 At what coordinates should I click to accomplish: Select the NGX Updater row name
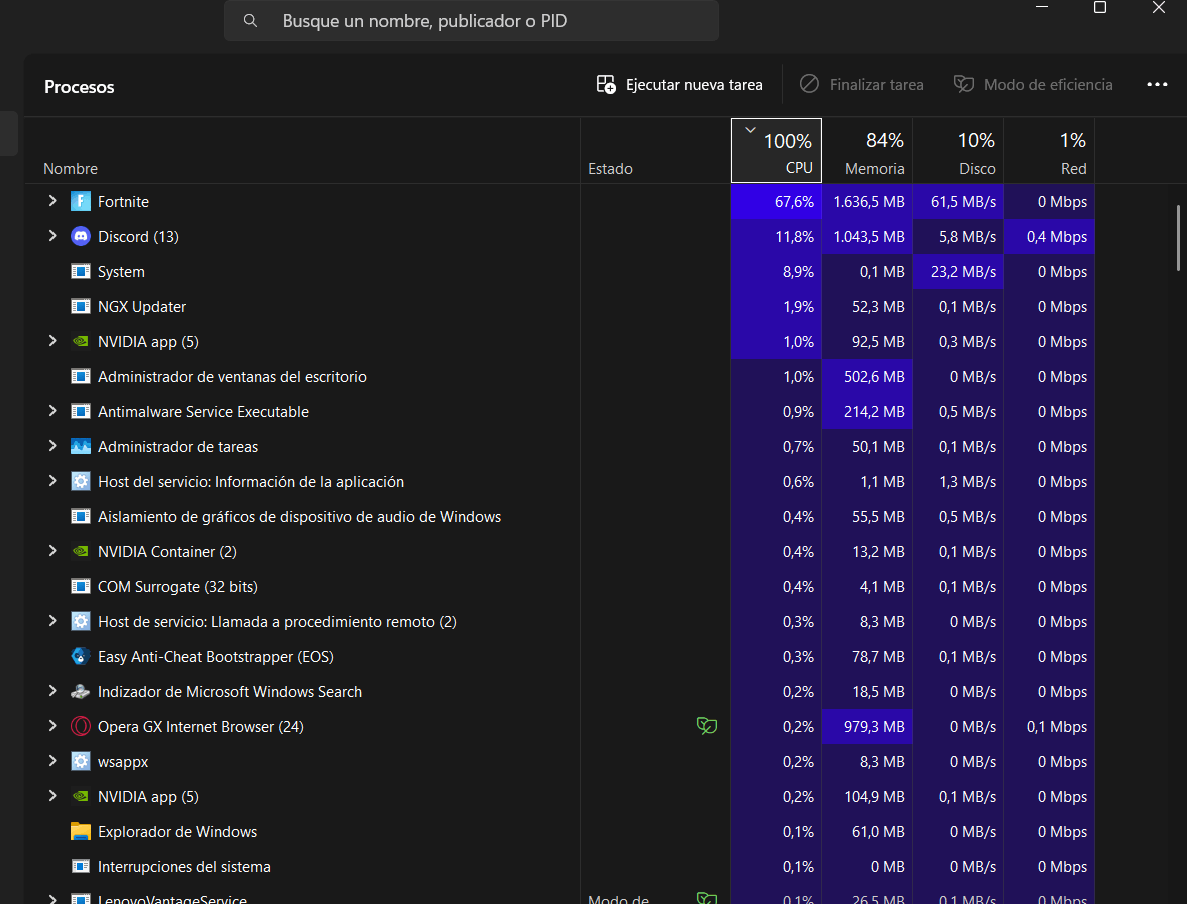(x=142, y=307)
